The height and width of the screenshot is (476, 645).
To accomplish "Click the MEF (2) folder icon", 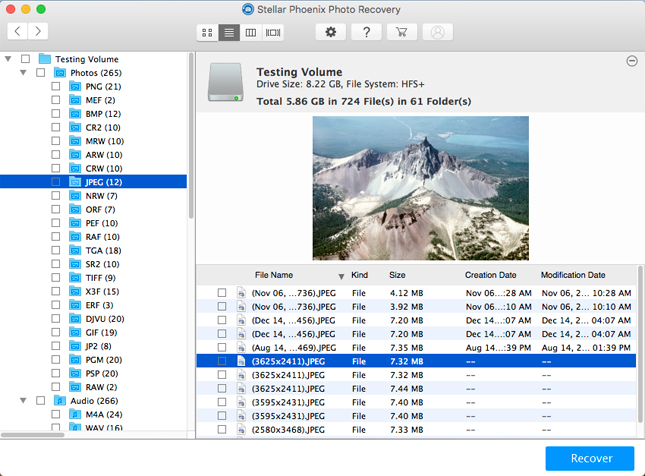I will (x=75, y=100).
